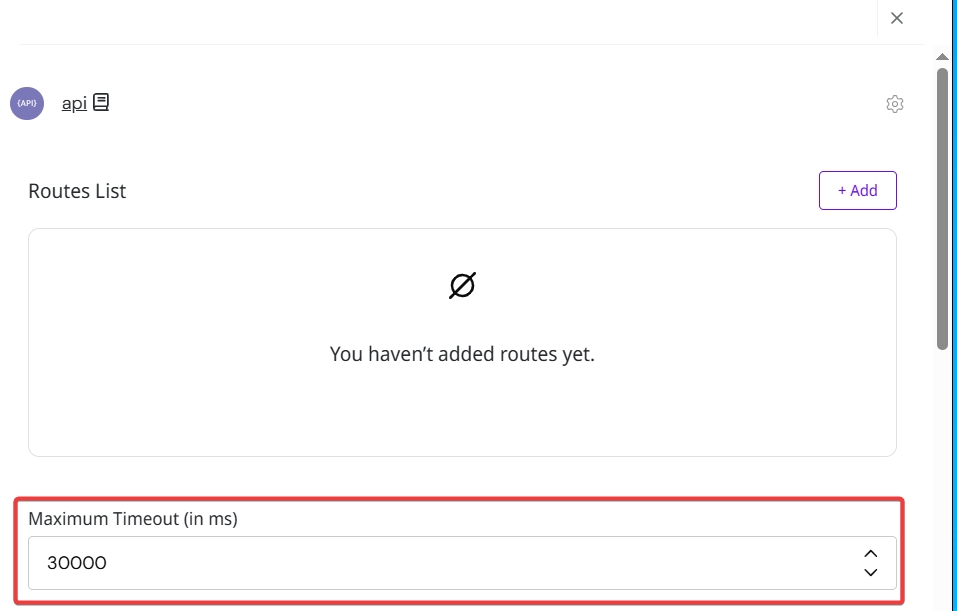Image resolution: width=957 pixels, height=611 pixels.
Task: Open the settings gear for the api
Action: tap(895, 104)
